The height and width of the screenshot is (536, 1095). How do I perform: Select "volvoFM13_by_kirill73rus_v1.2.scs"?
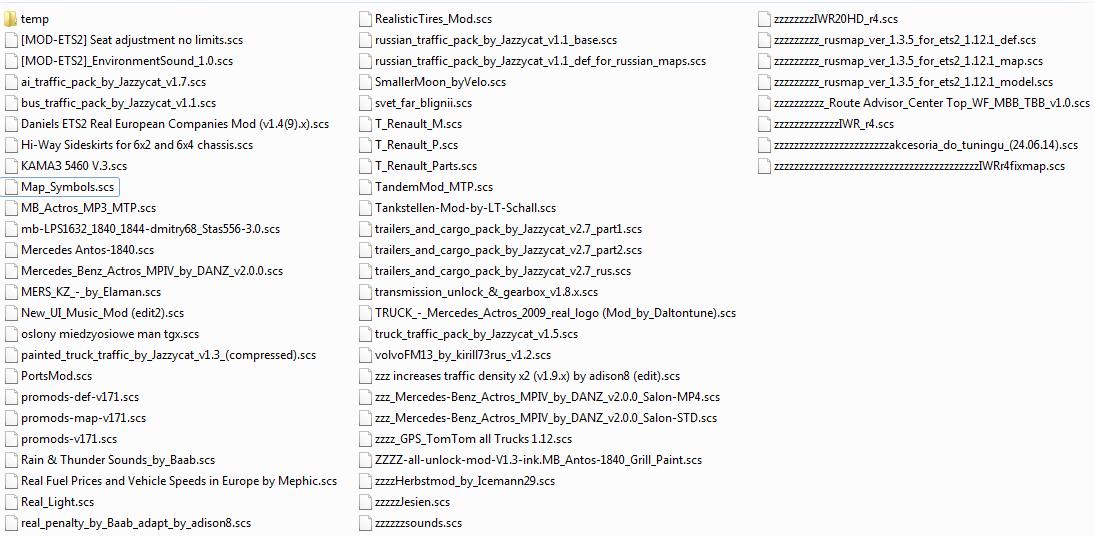[x=463, y=355]
